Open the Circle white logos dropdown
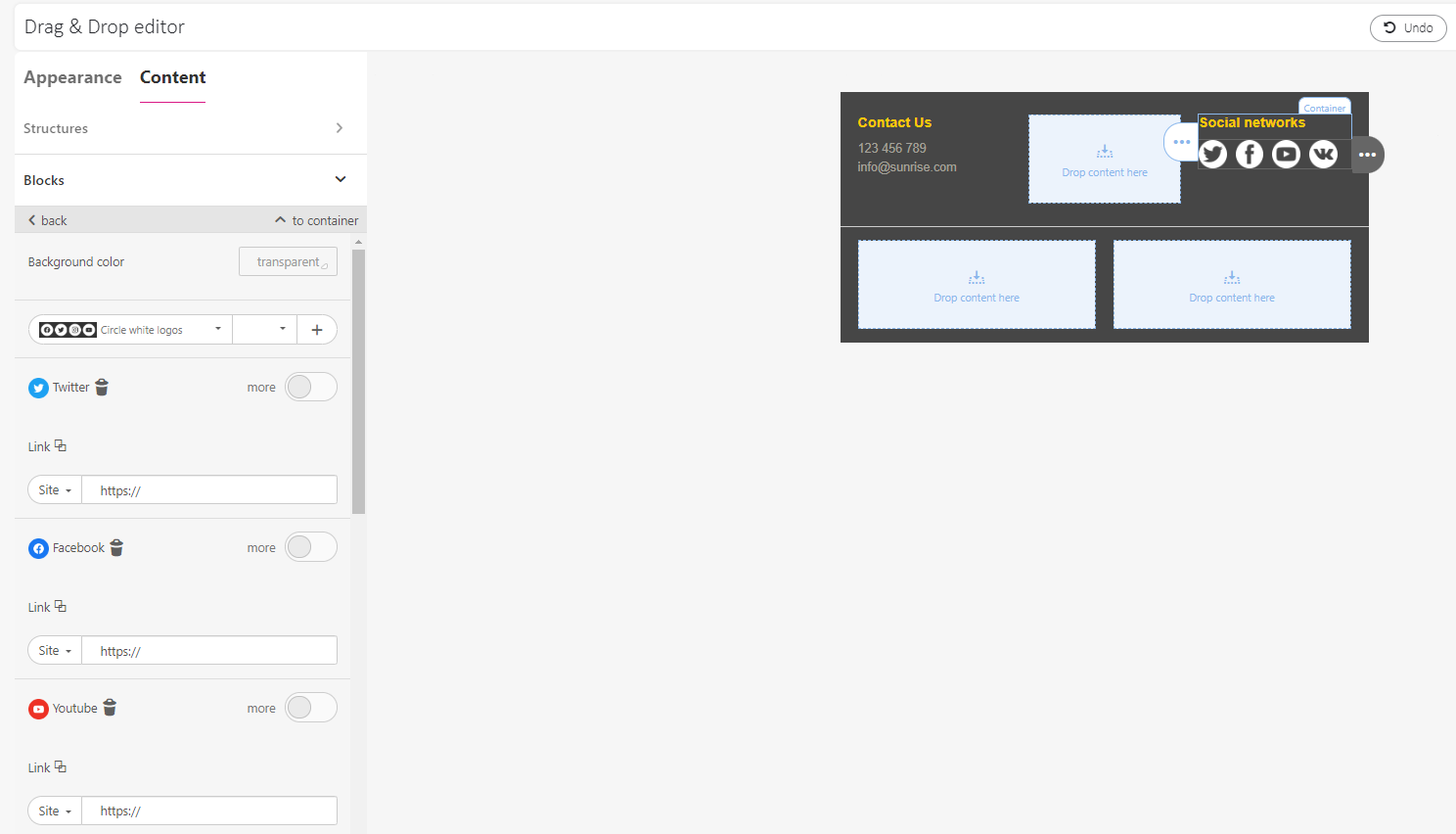Image resolution: width=1456 pixels, height=834 pixels. [131, 330]
